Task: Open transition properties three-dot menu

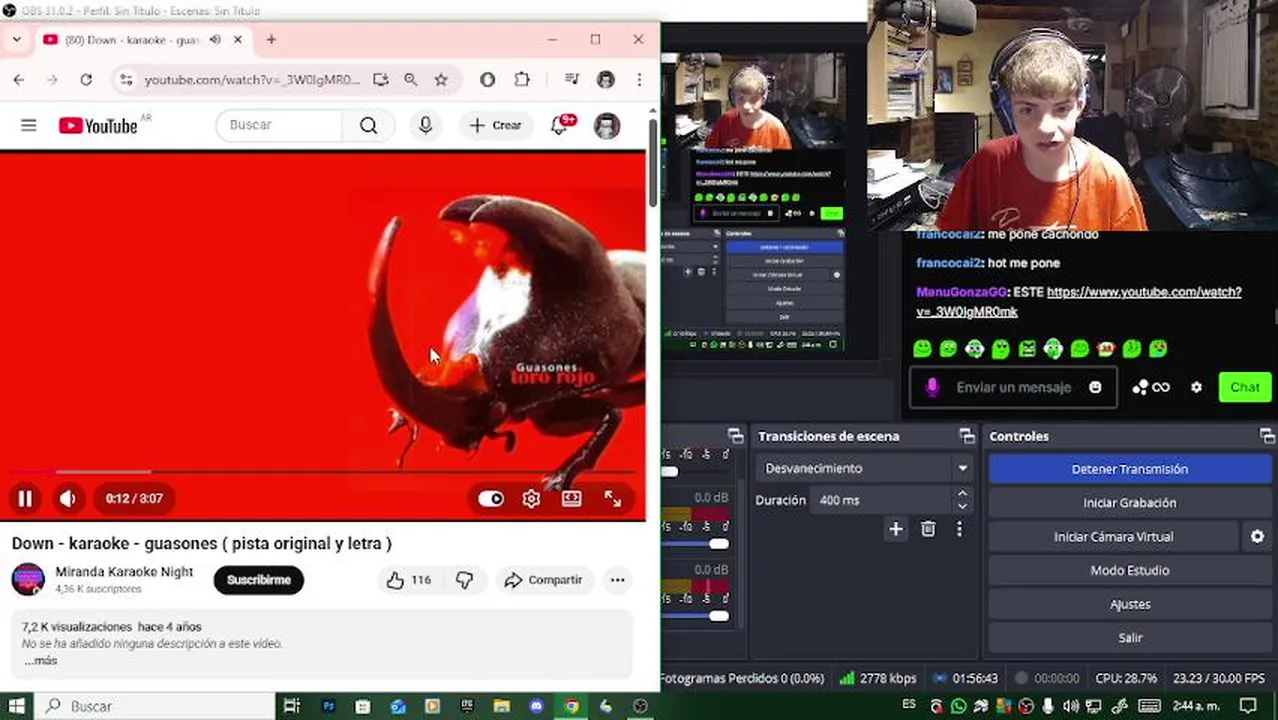Action: pyautogui.click(x=959, y=529)
